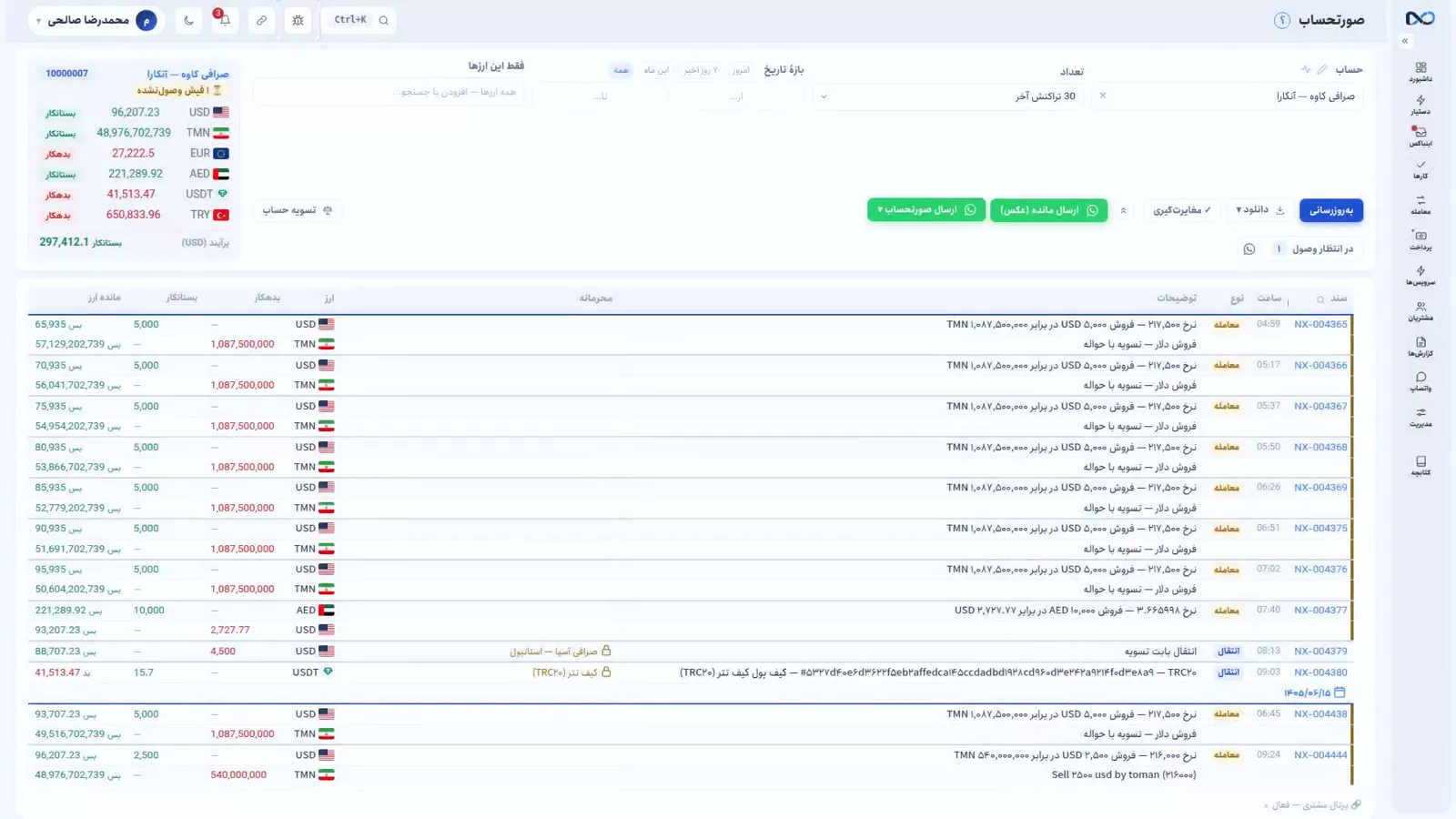Open document link NX-004377
This screenshot has height=819, width=1456.
tap(1320, 611)
